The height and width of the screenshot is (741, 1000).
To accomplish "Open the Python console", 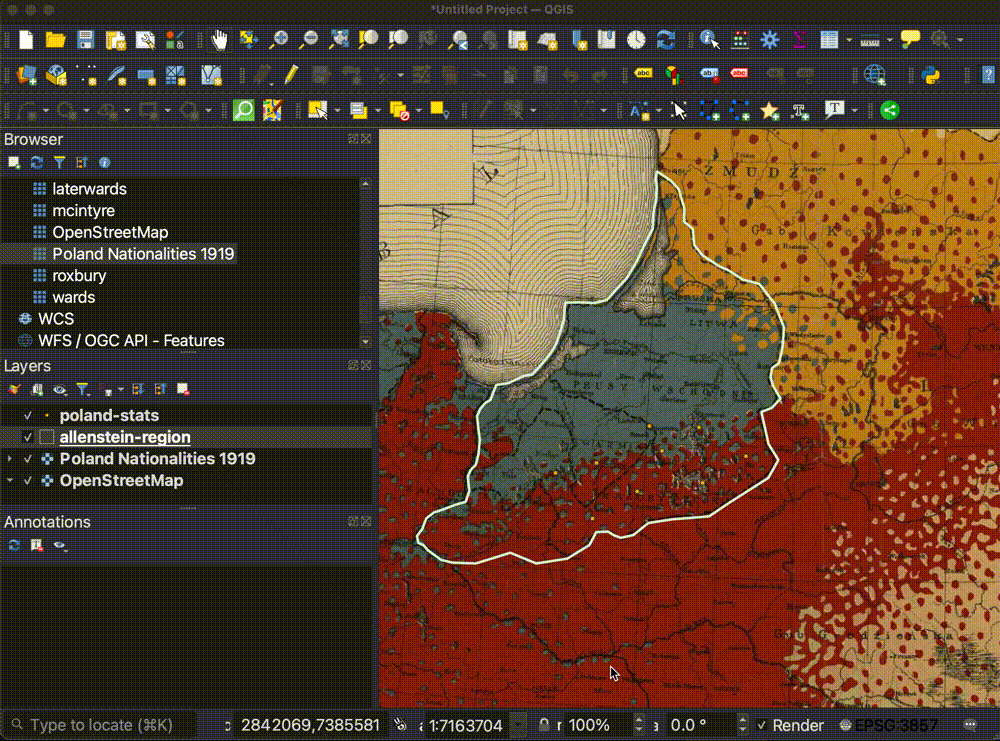I will pos(931,75).
